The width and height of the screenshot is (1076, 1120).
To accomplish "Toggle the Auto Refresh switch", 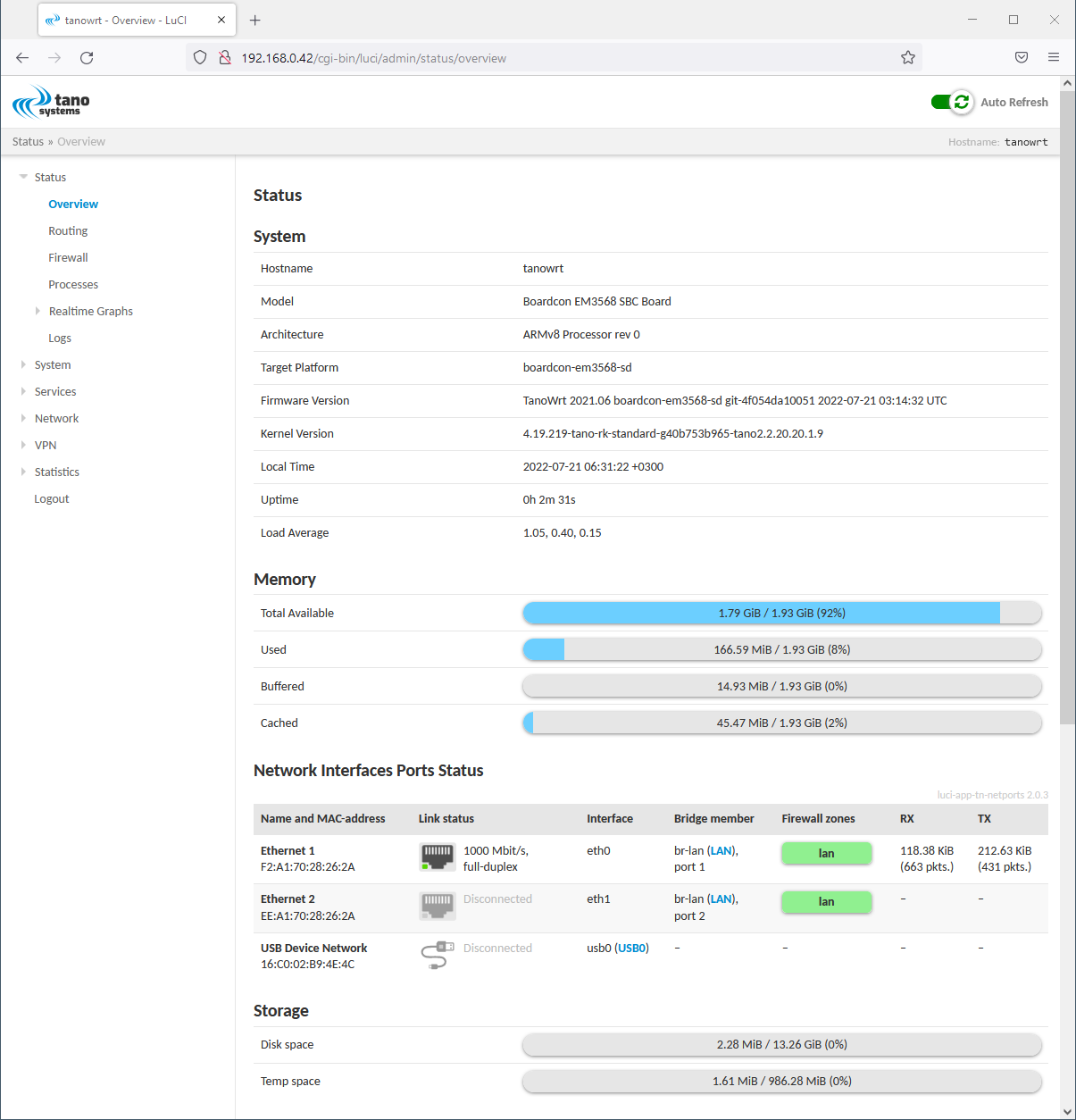I will point(952,102).
